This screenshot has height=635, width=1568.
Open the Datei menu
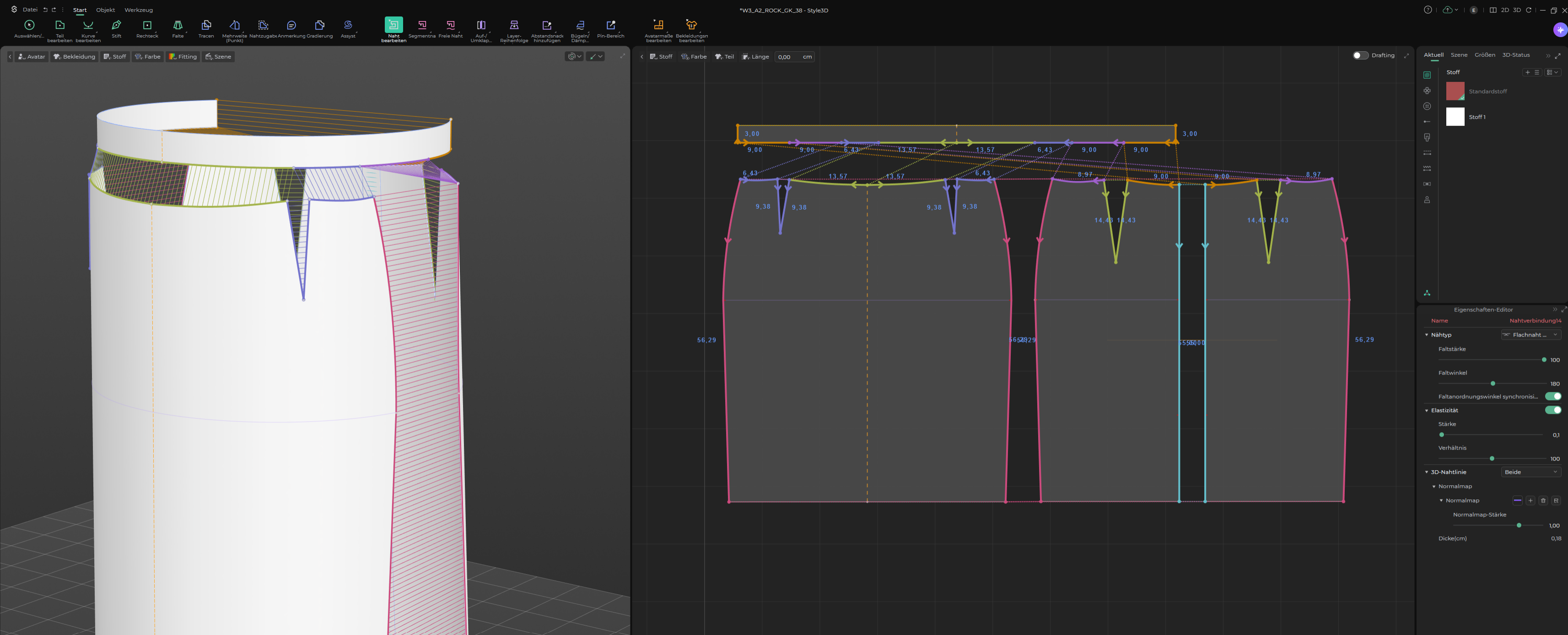(x=30, y=10)
